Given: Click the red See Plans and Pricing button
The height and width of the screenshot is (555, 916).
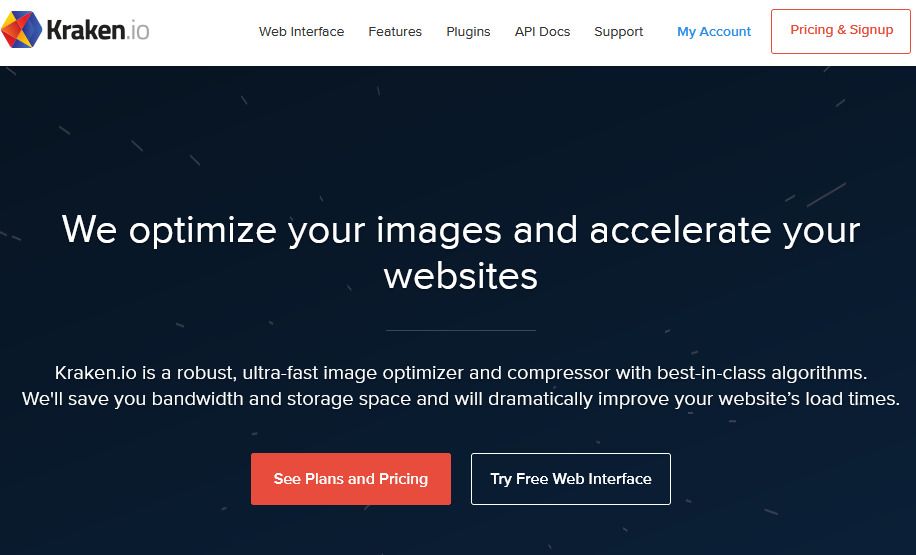Looking at the screenshot, I should click(351, 479).
